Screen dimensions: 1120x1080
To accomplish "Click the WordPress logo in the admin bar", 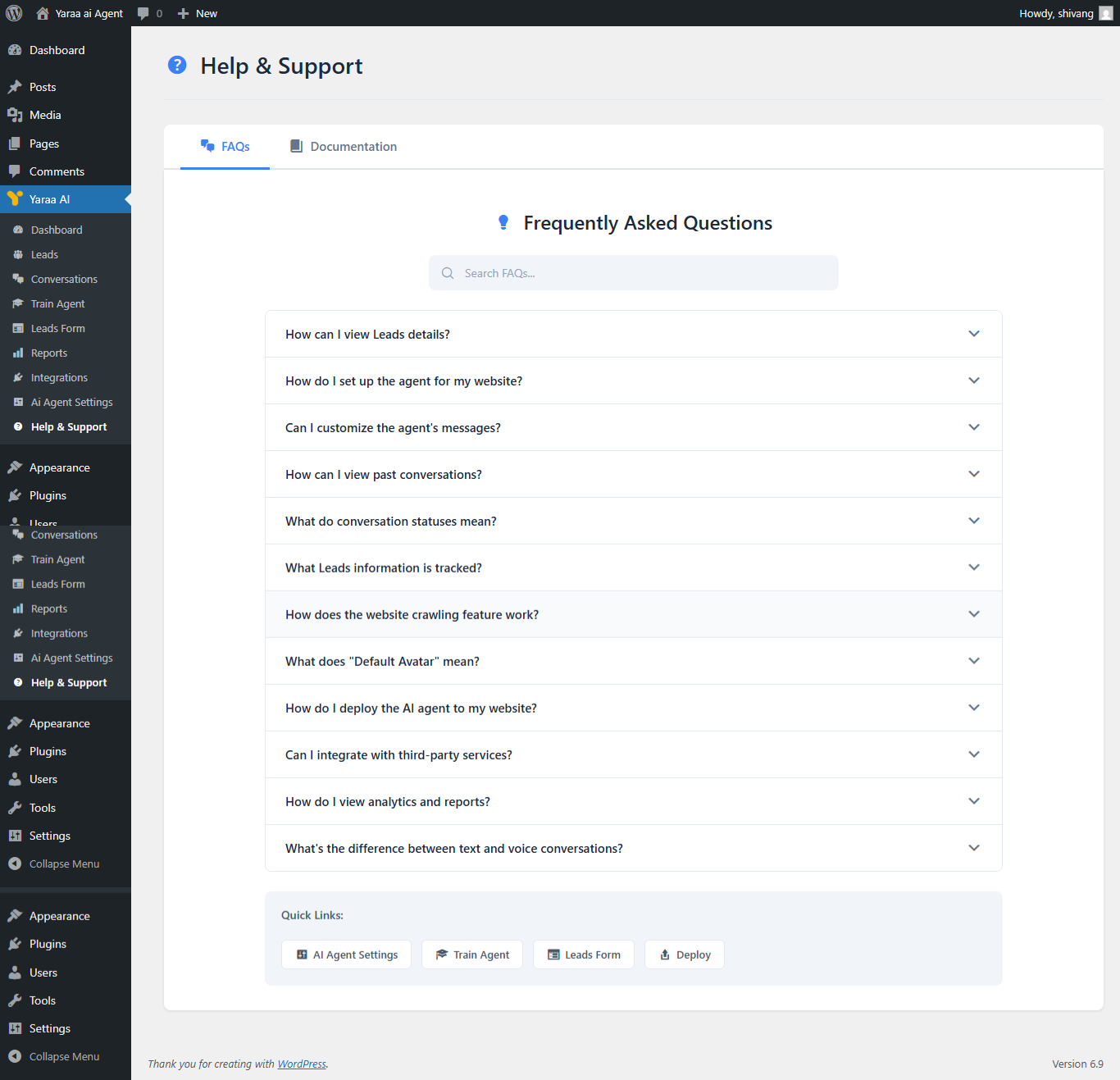I will click(x=14, y=13).
